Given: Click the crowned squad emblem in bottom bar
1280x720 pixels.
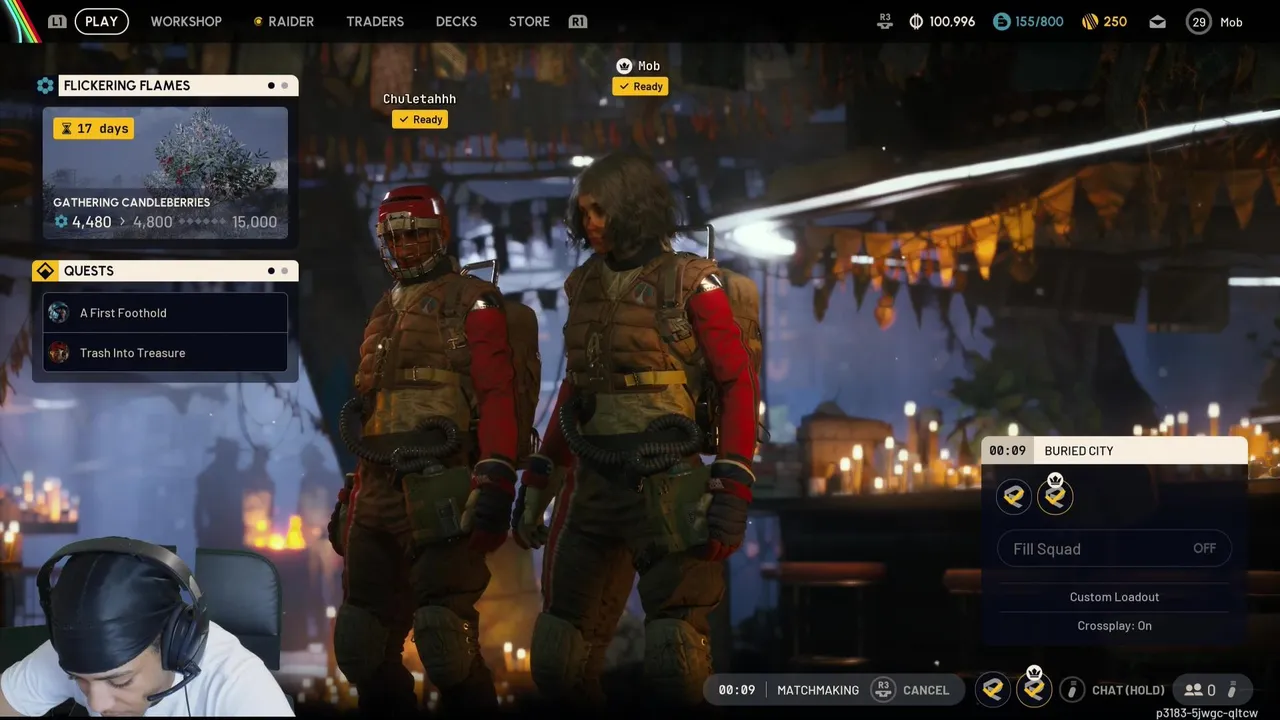Looking at the screenshot, I should (x=1034, y=689).
